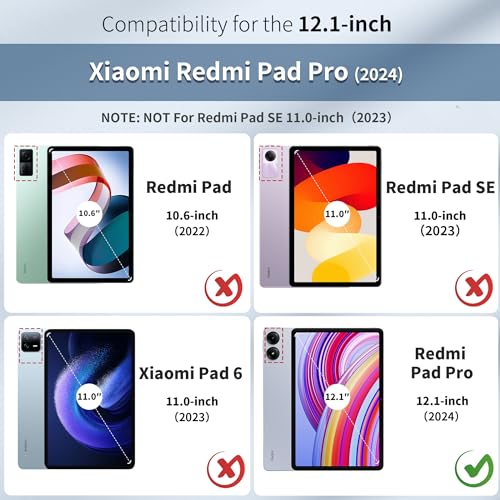Screen dimensions: 500x500
Task: Click the green checkmark for Redmi Pad Pro
Action: pyautogui.click(x=474, y=469)
